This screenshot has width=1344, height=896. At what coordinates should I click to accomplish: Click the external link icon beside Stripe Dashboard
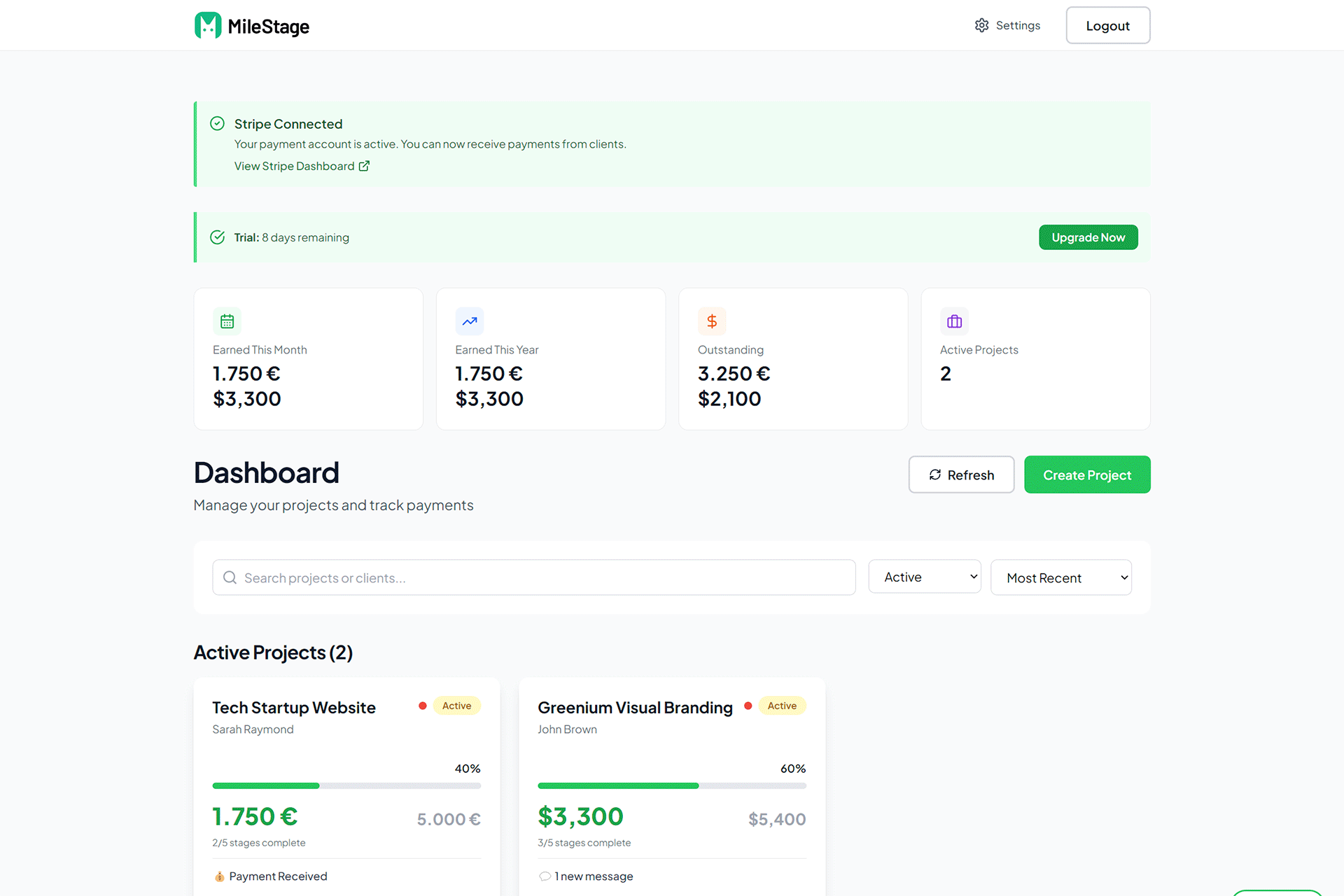(x=364, y=167)
